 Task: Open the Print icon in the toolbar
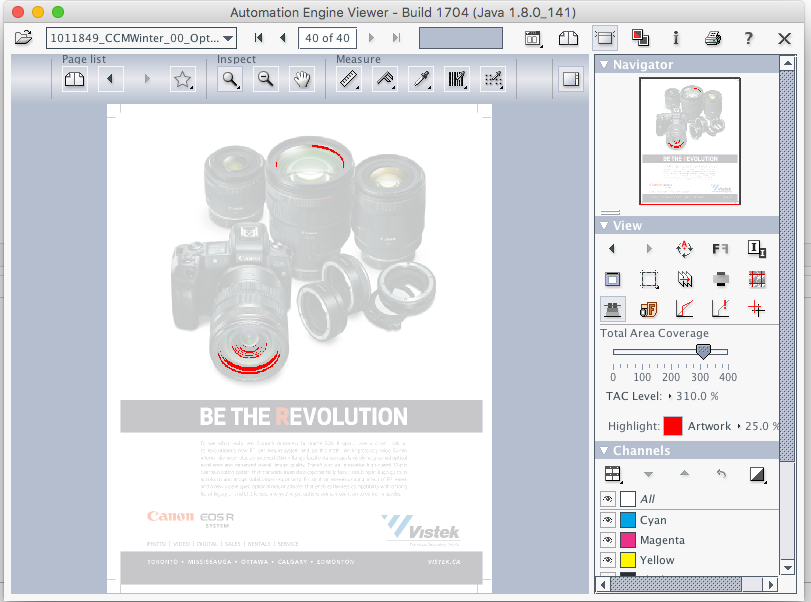click(x=712, y=36)
